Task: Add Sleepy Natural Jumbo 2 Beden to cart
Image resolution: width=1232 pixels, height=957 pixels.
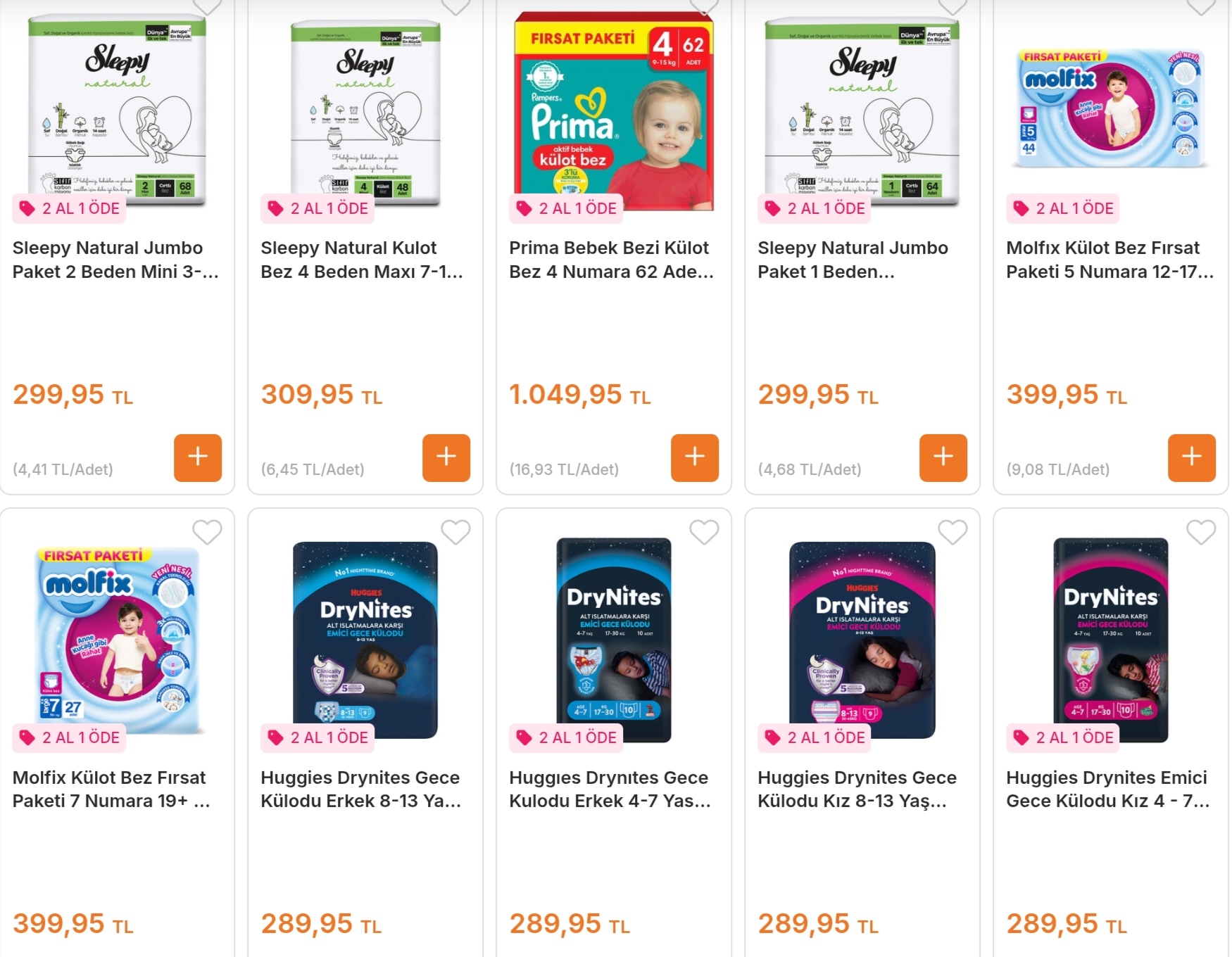Action: (198, 458)
